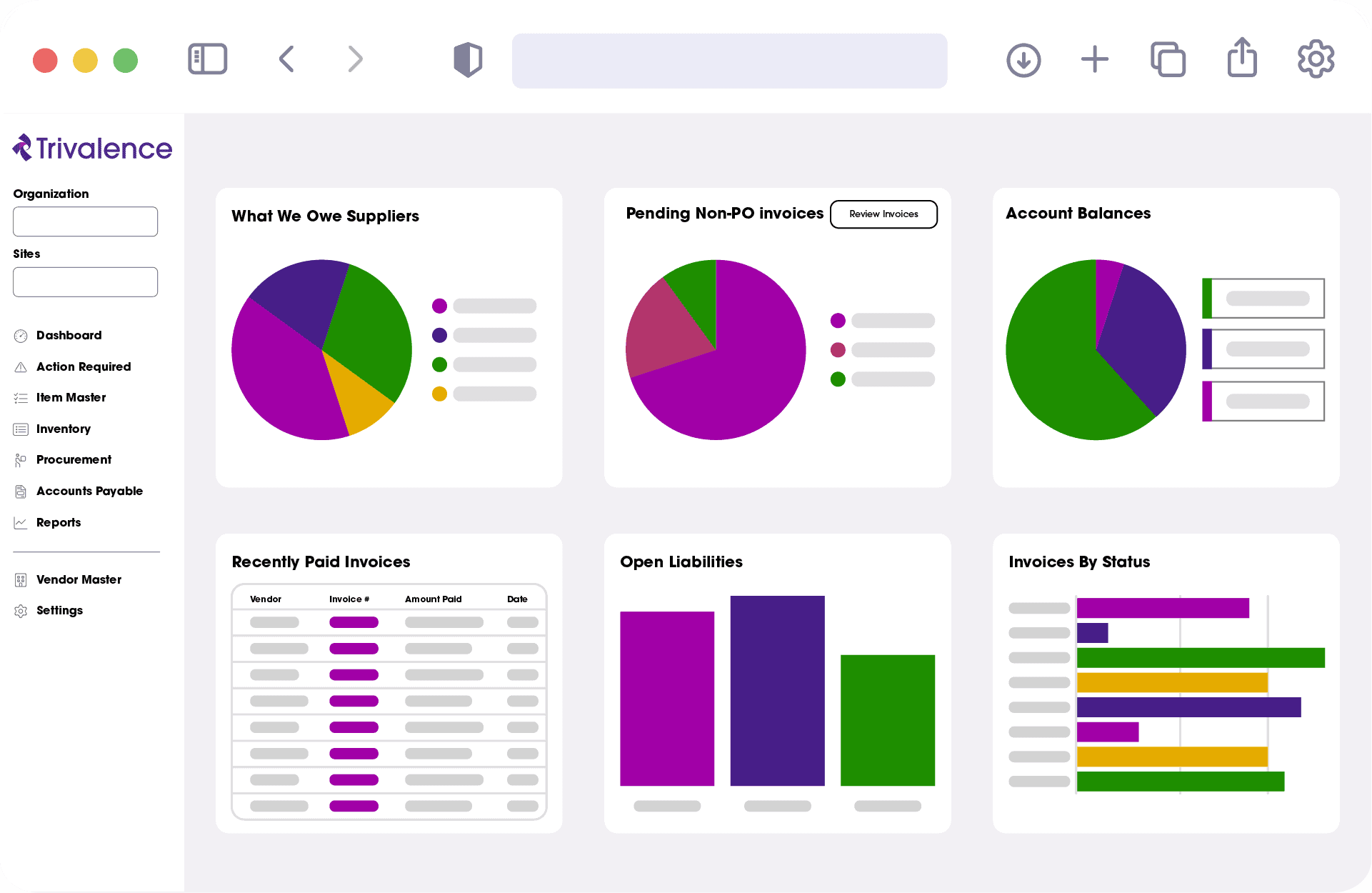Open the Item Master section

click(x=71, y=398)
